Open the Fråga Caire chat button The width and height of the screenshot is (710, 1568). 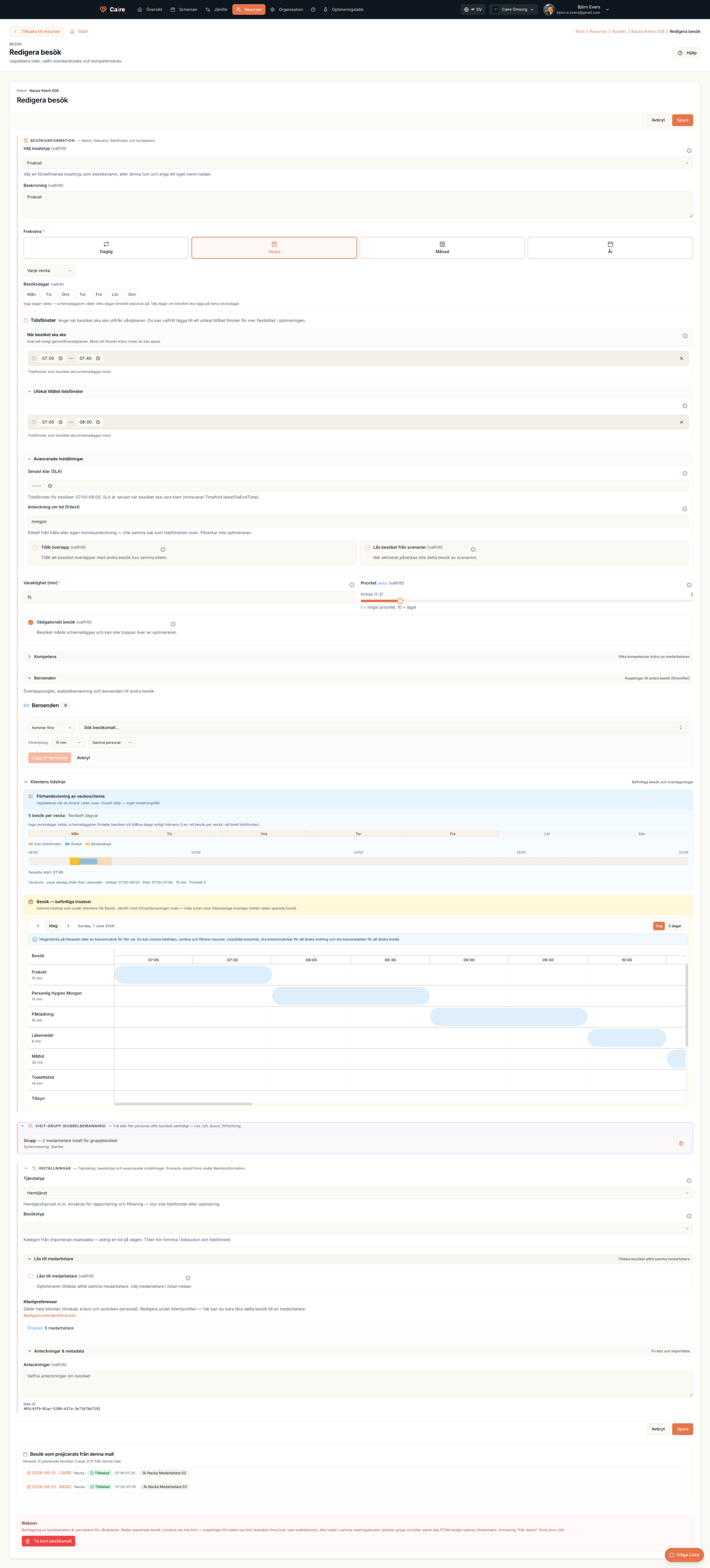tap(684, 1555)
